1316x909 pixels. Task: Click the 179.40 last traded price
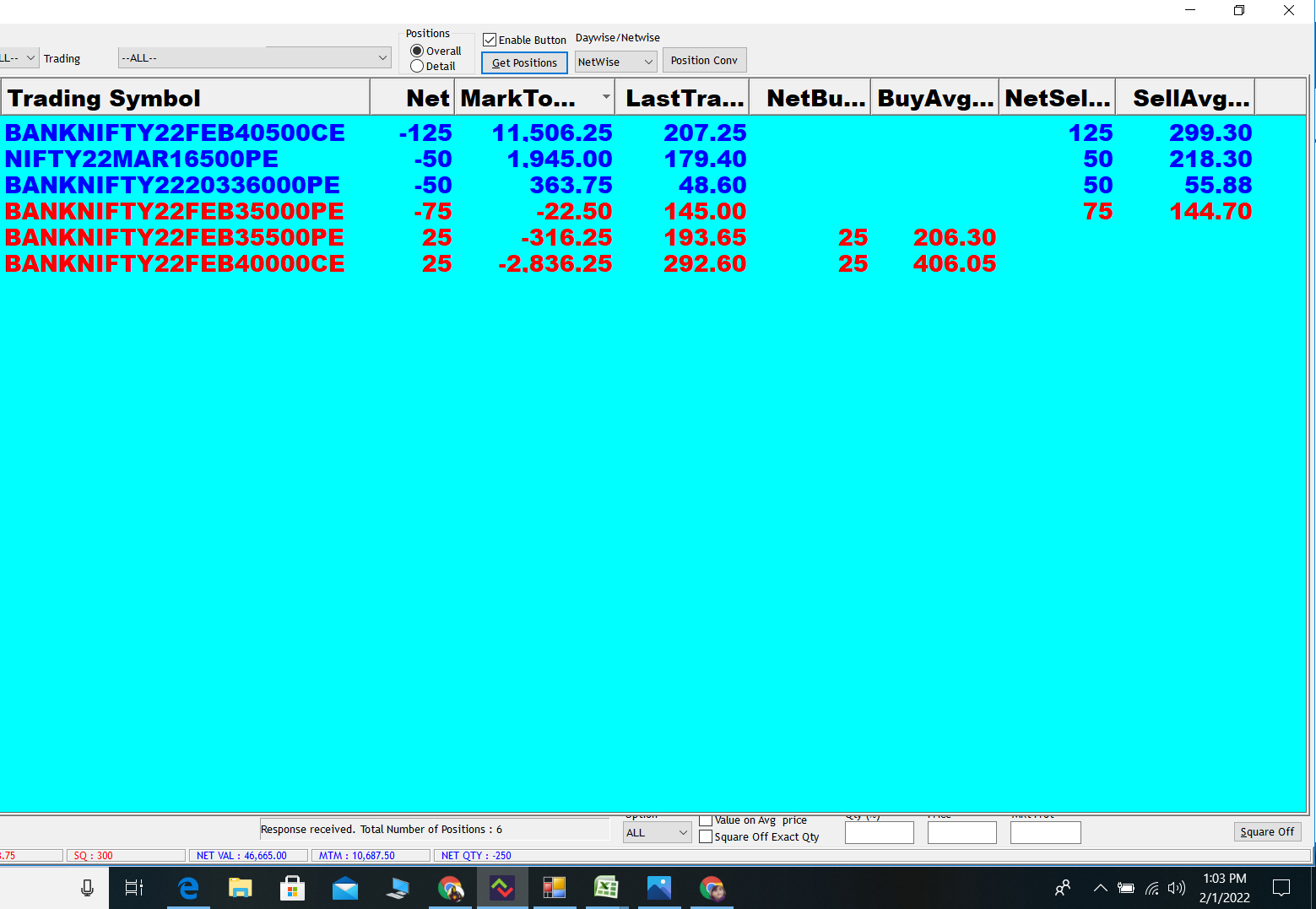(705, 159)
